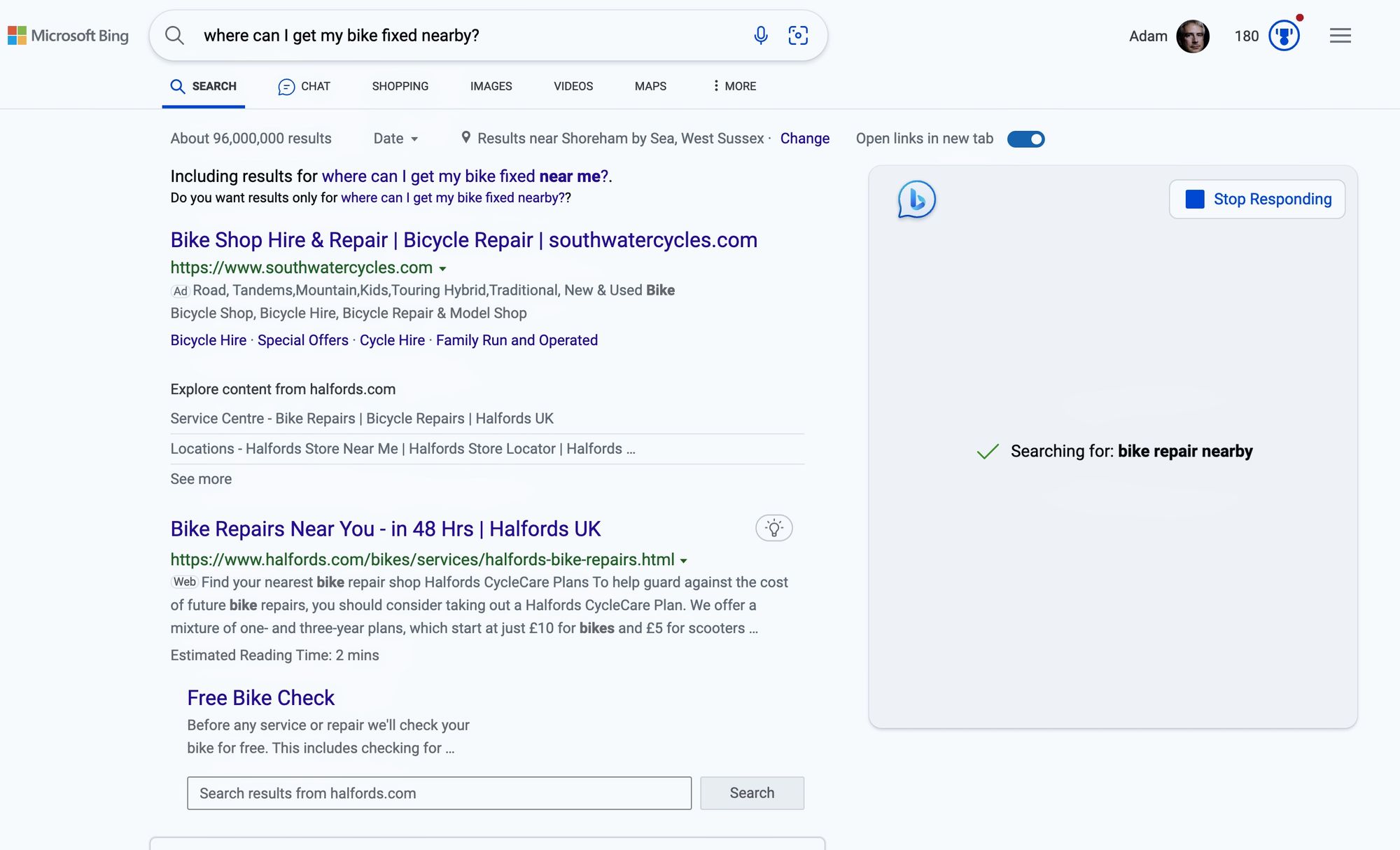The height and width of the screenshot is (850, 1400).
Task: Open visual search using the camera icon
Action: pos(798,35)
